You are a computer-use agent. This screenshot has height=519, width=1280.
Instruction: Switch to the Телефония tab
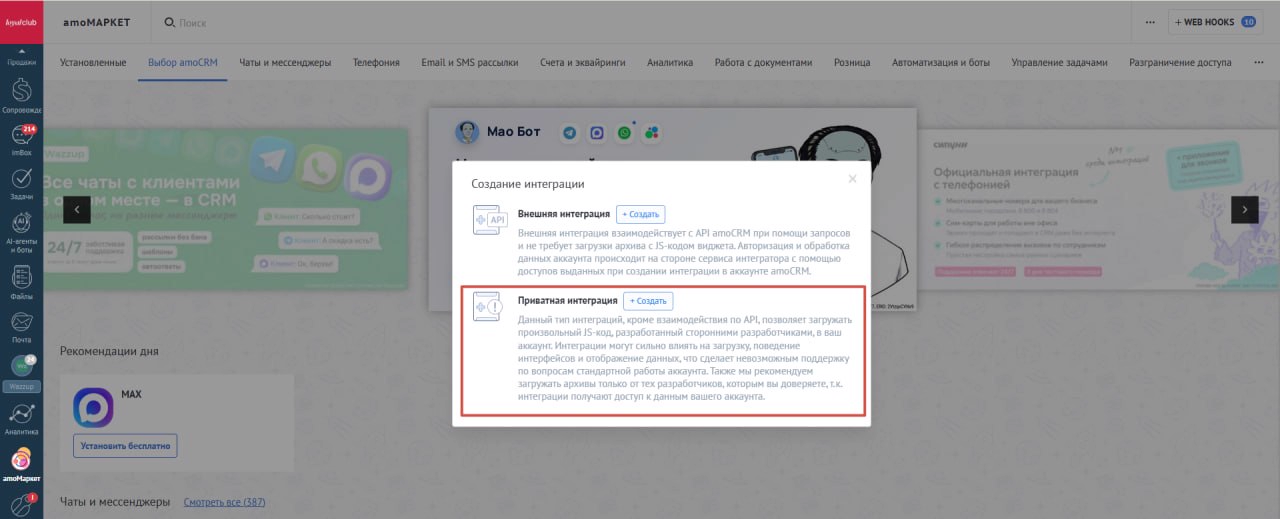pyautogui.click(x=376, y=62)
